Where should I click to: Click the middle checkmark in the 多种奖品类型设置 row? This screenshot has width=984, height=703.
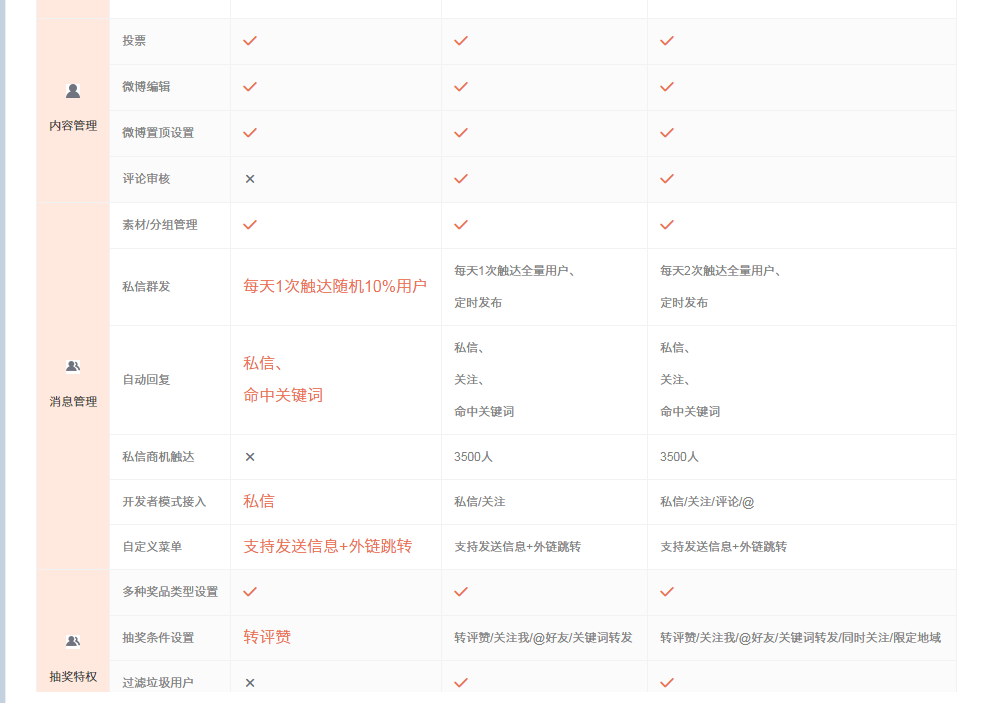click(461, 592)
